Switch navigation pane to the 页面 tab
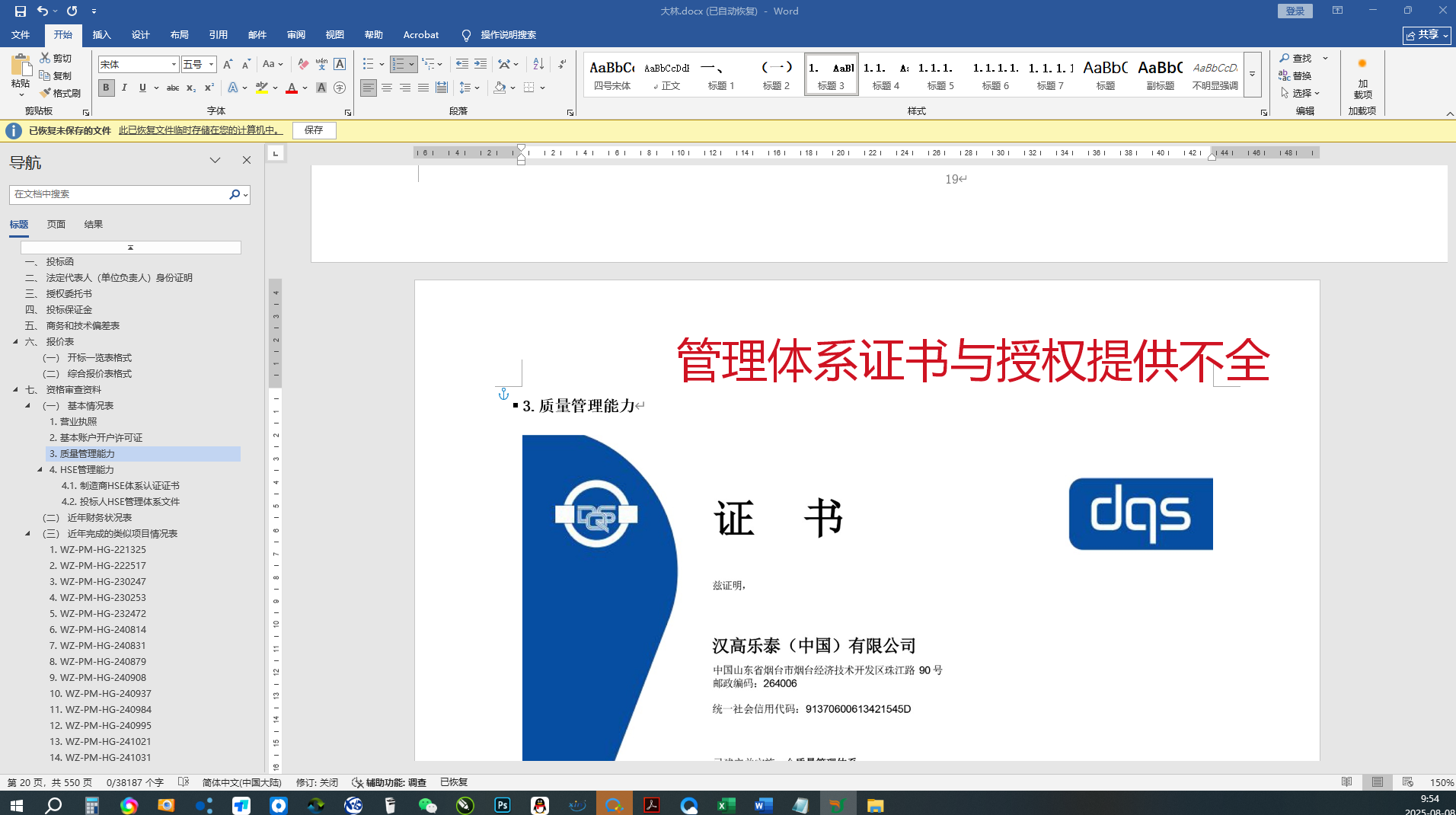The width and height of the screenshot is (1456, 815). 56,225
